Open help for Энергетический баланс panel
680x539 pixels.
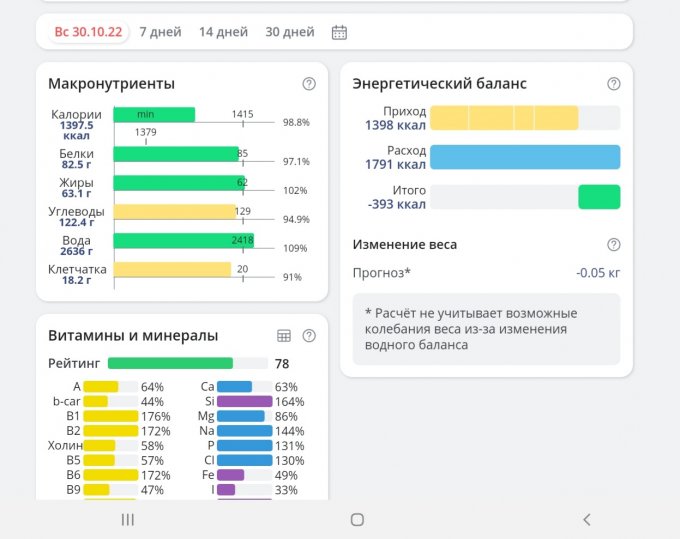pos(613,84)
